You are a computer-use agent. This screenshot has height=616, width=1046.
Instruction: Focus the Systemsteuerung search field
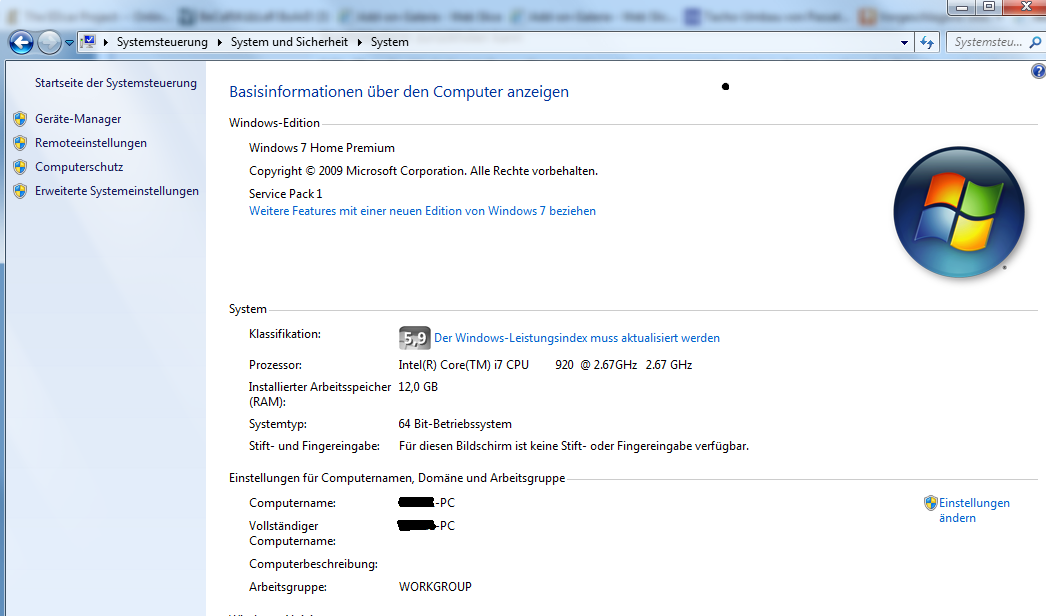coord(987,42)
